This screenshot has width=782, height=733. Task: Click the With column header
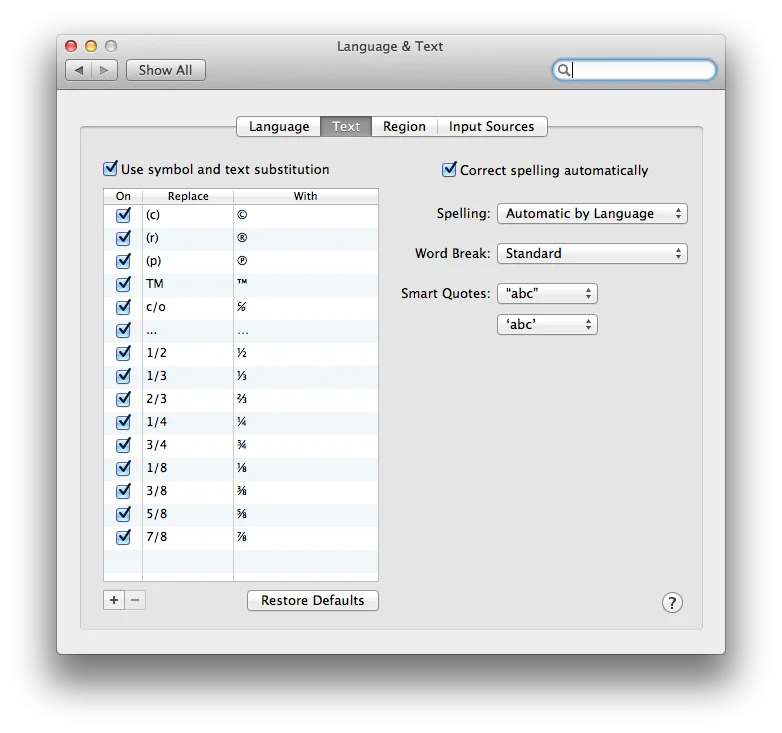tap(306, 196)
